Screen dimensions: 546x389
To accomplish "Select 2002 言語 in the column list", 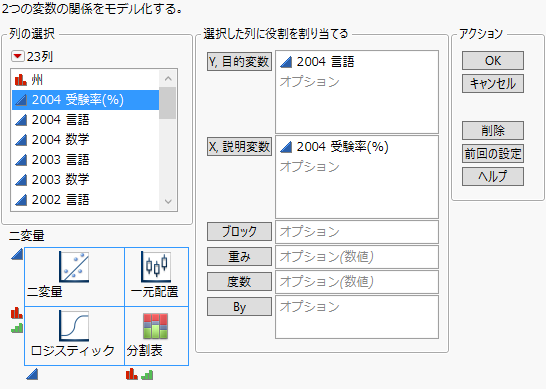I will [x=85, y=200].
